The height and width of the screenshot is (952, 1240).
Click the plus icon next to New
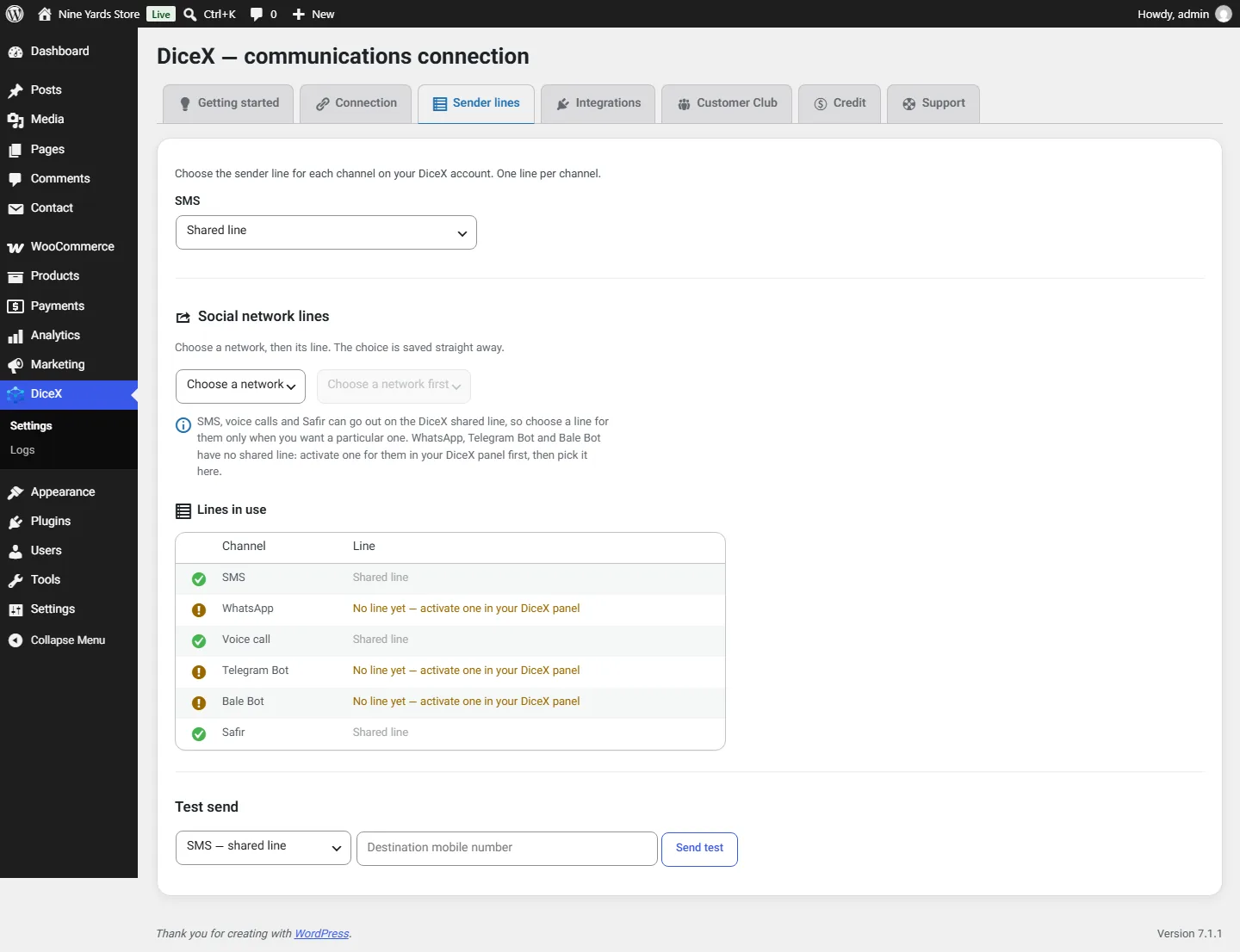point(299,14)
